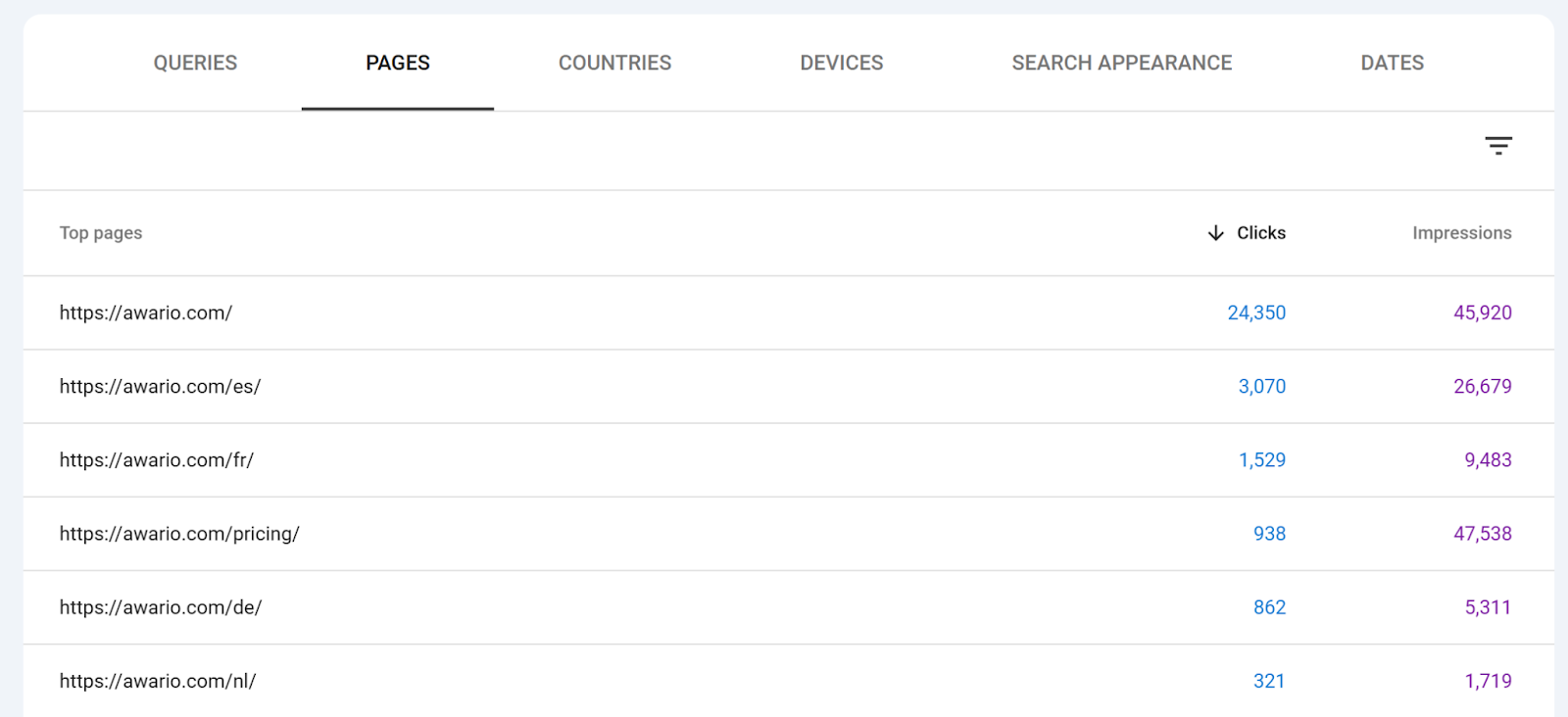Open the awario.com/fr/ page row
Image resolution: width=1568 pixels, height=717 pixels.
pyautogui.click(x=789, y=459)
